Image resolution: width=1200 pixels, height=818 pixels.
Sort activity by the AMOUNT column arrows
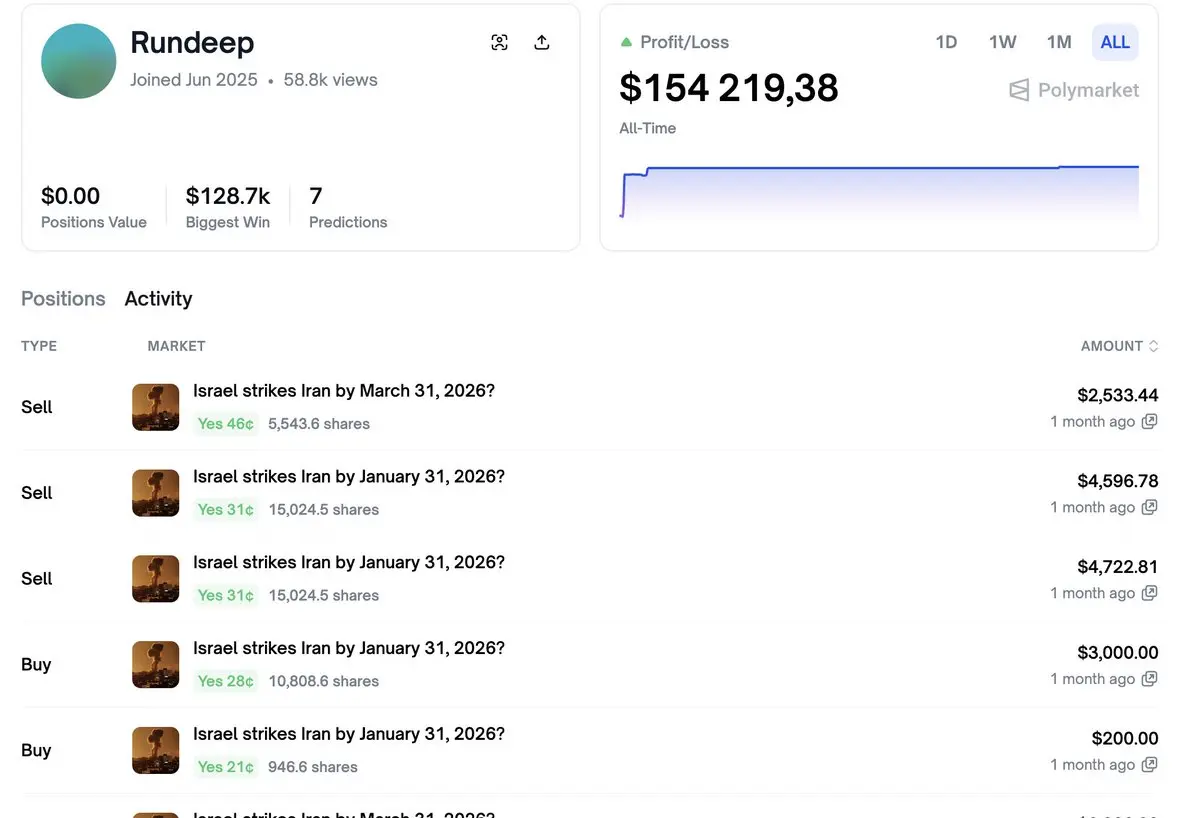[1153, 346]
